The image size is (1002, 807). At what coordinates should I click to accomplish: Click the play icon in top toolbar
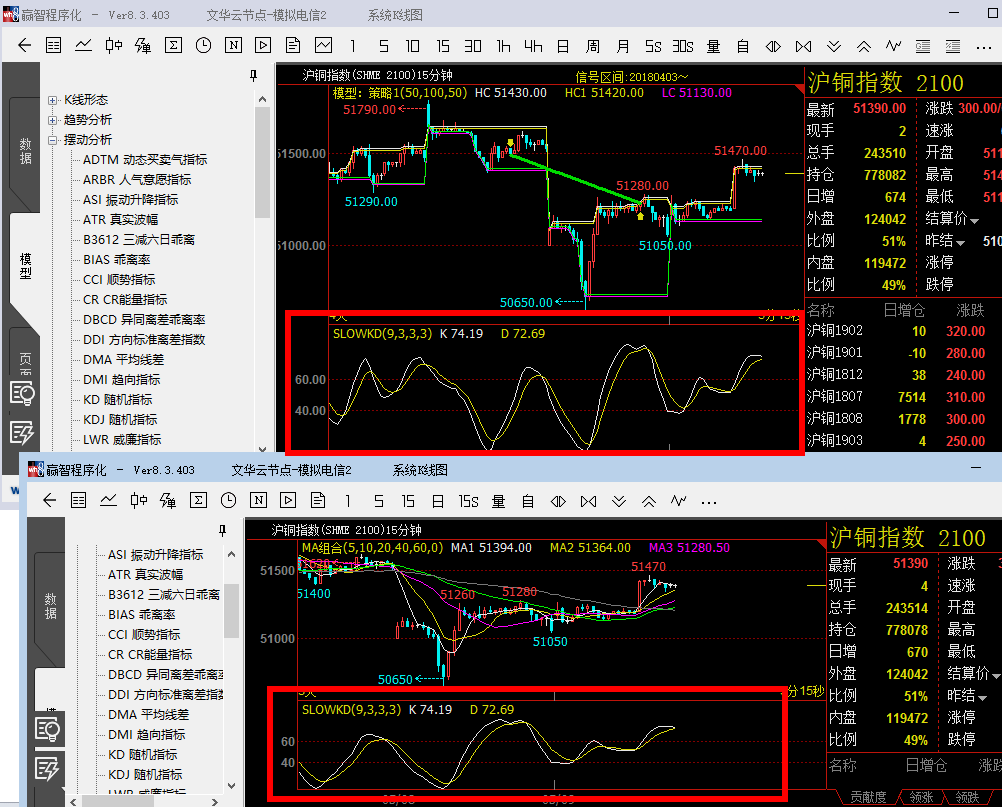tap(263, 45)
